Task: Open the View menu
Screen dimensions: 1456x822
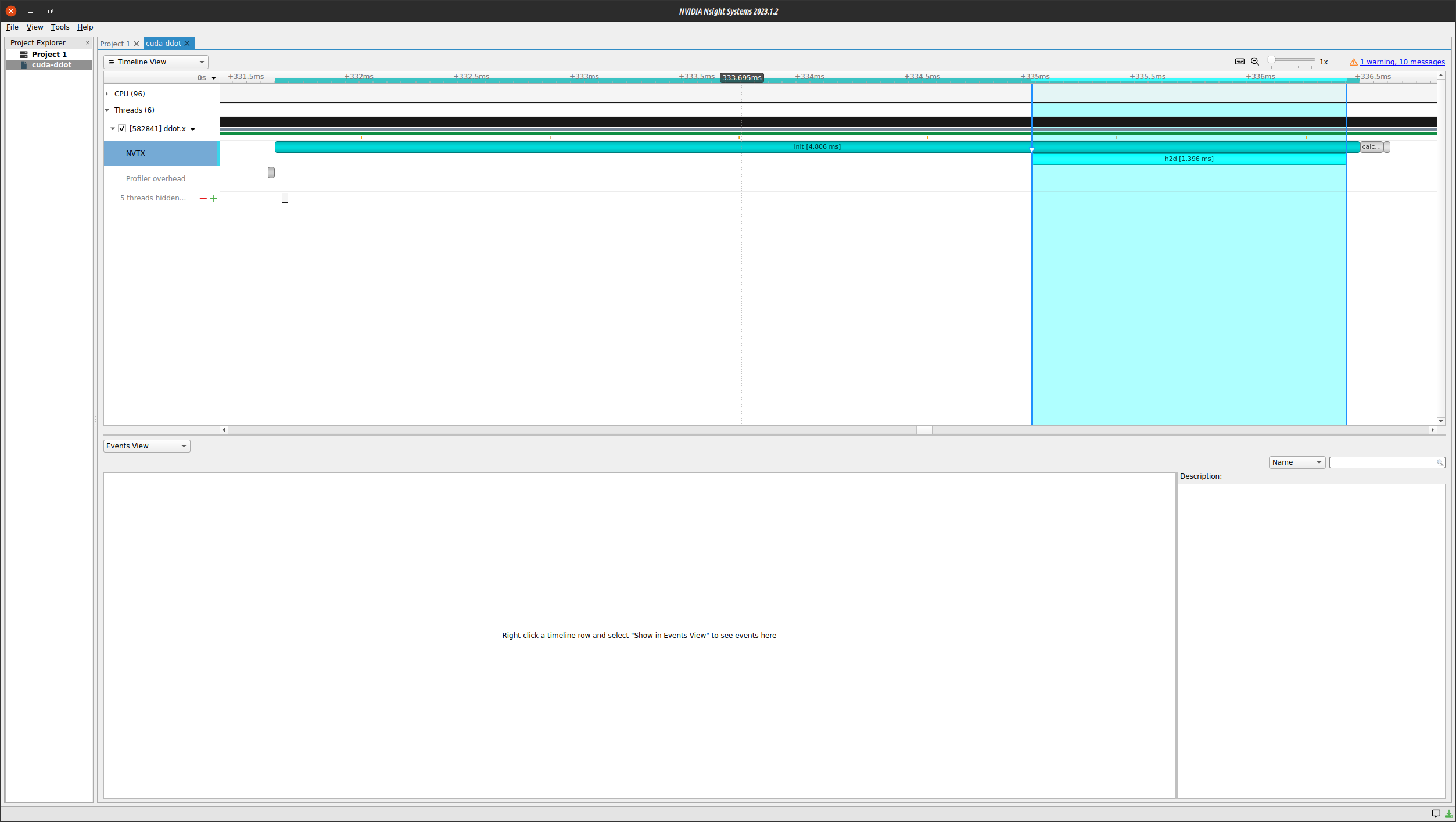Action: tap(35, 27)
